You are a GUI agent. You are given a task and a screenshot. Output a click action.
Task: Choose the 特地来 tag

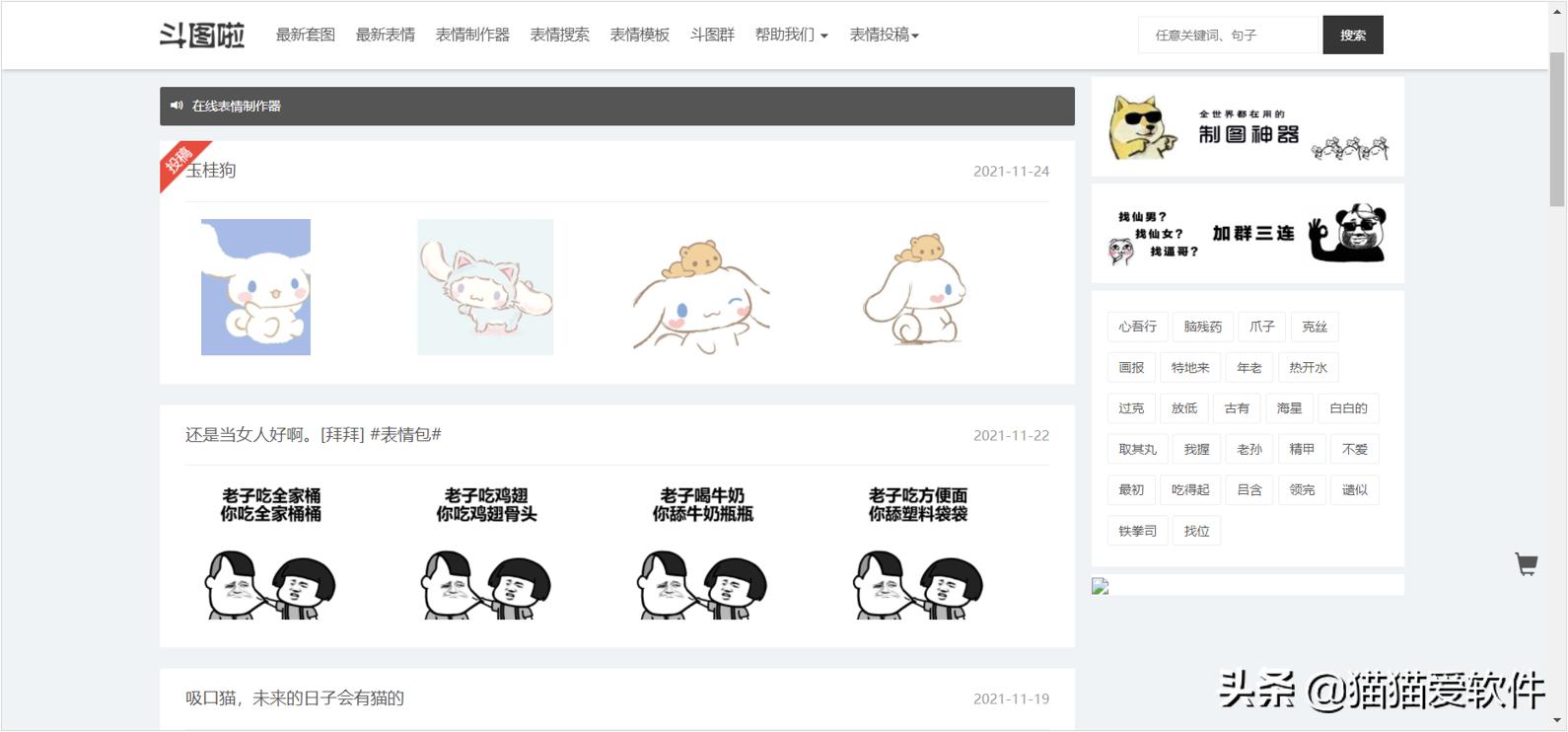pyautogui.click(x=1190, y=367)
